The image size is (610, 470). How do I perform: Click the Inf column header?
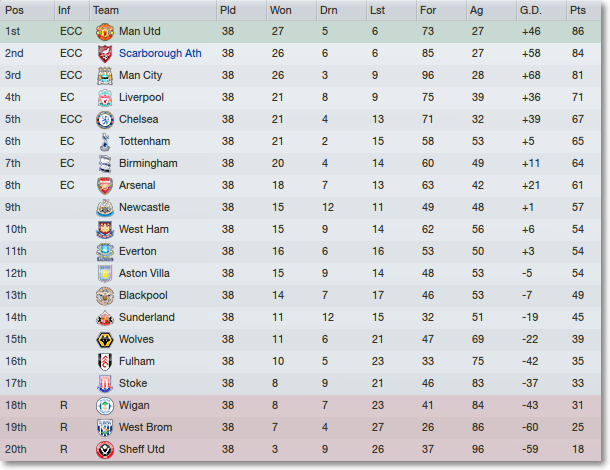point(64,10)
